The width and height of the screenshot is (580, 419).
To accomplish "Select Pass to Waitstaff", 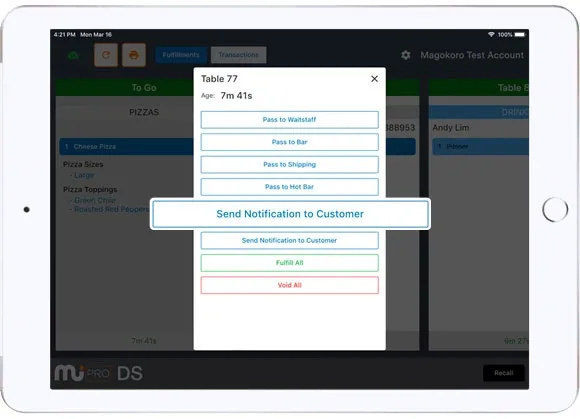I will click(x=289, y=119).
